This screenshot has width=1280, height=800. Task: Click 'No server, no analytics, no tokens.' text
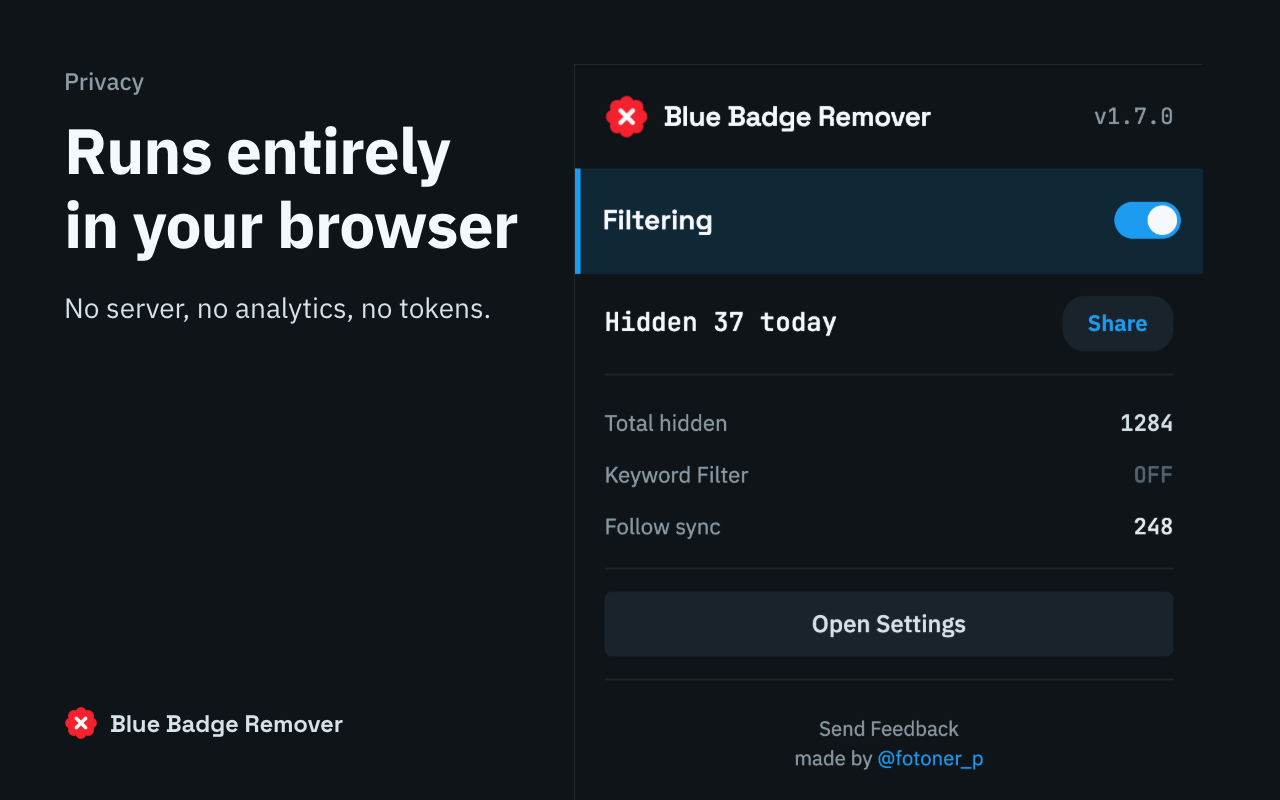278,309
